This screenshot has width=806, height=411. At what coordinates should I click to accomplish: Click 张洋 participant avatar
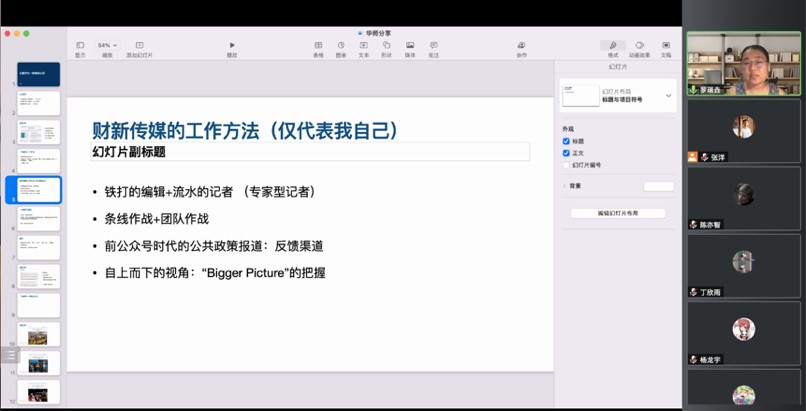coord(743,126)
